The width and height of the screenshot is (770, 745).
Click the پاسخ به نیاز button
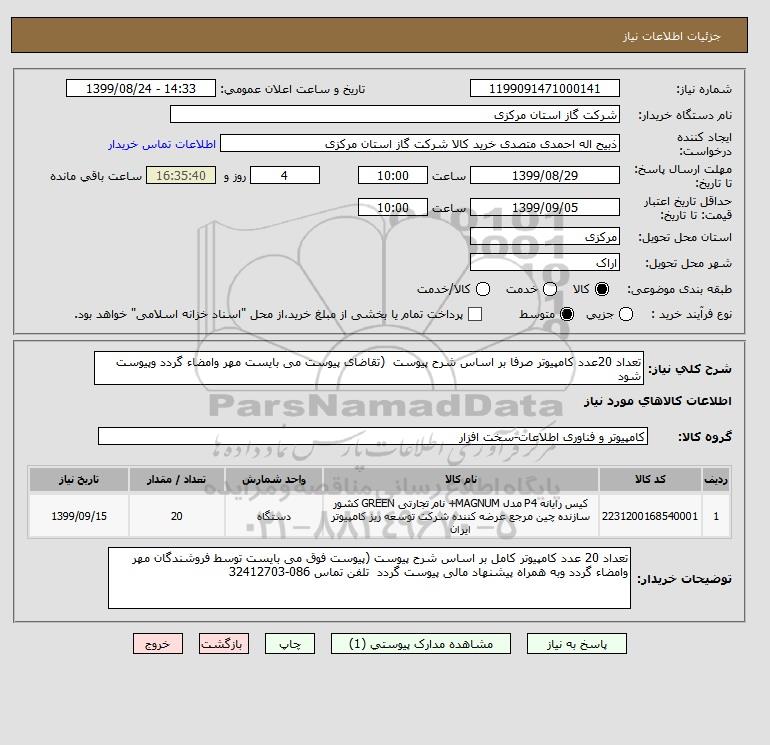[577, 644]
